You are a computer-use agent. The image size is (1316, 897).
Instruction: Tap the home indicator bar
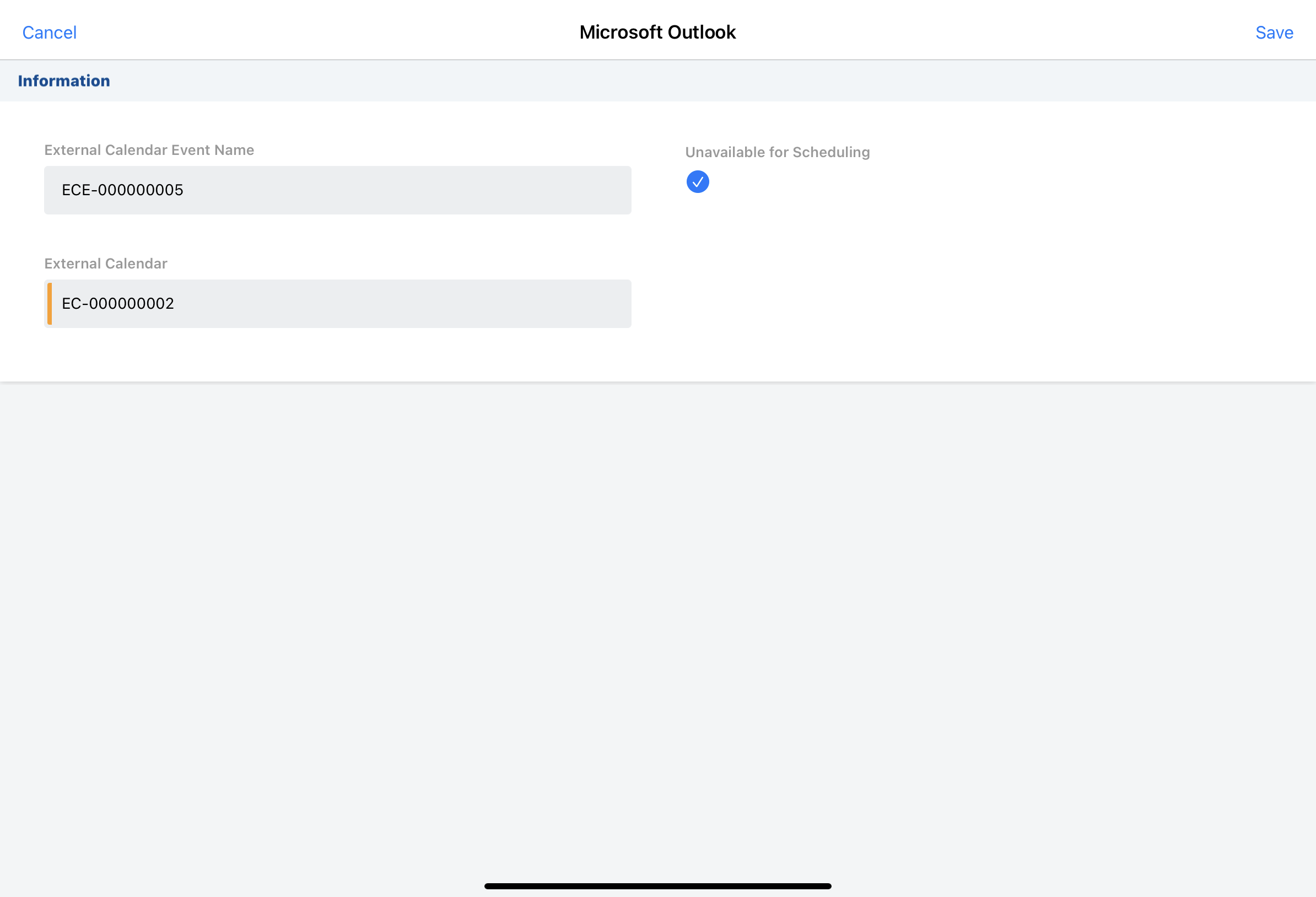click(x=657, y=885)
